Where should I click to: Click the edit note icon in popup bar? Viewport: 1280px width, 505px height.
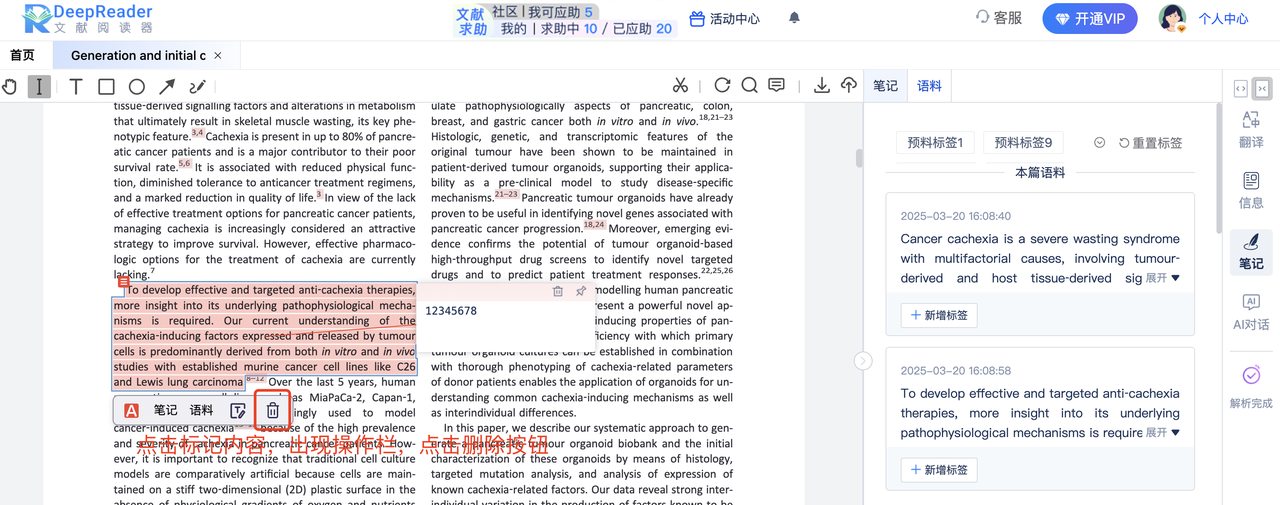click(238, 411)
